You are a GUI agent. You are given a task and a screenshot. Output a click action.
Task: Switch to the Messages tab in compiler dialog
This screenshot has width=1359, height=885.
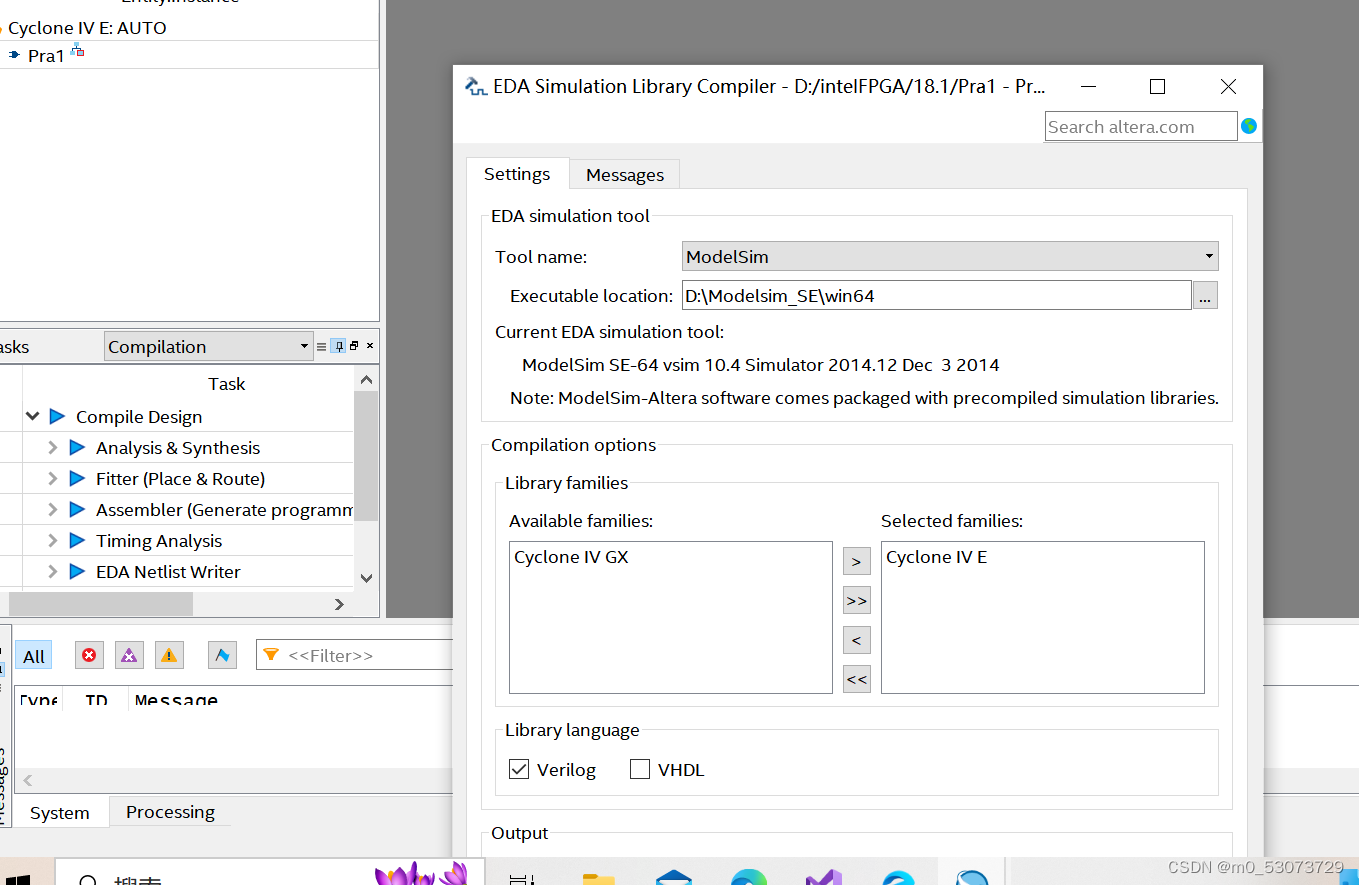click(x=625, y=175)
